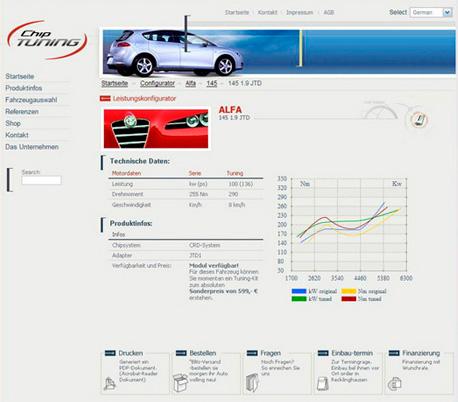458x402 pixels.
Task: Go to Fahrzeugauswahl in the sidebar
Action: 31,100
